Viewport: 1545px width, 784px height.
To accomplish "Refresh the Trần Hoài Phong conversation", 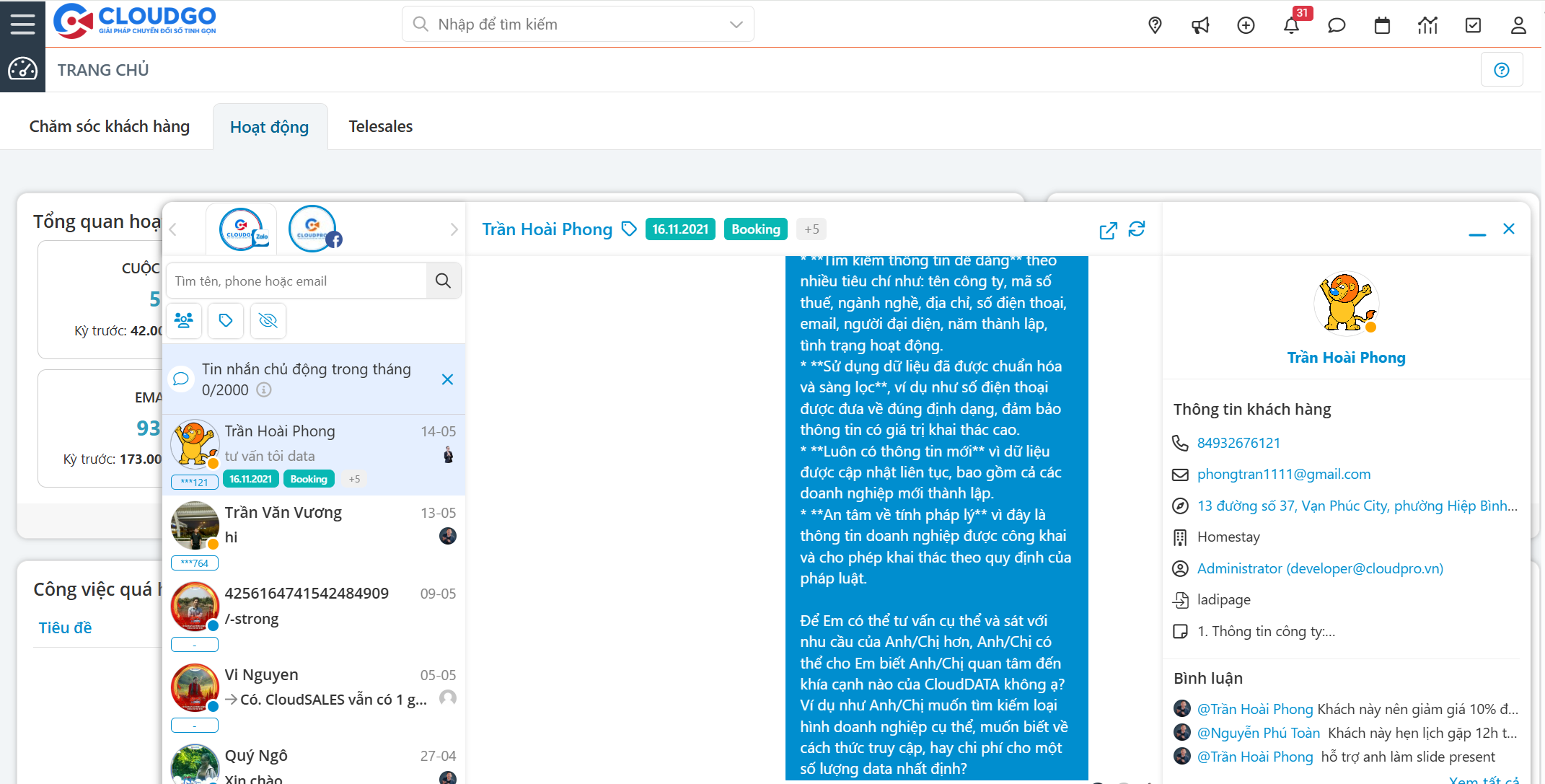I will point(1137,229).
